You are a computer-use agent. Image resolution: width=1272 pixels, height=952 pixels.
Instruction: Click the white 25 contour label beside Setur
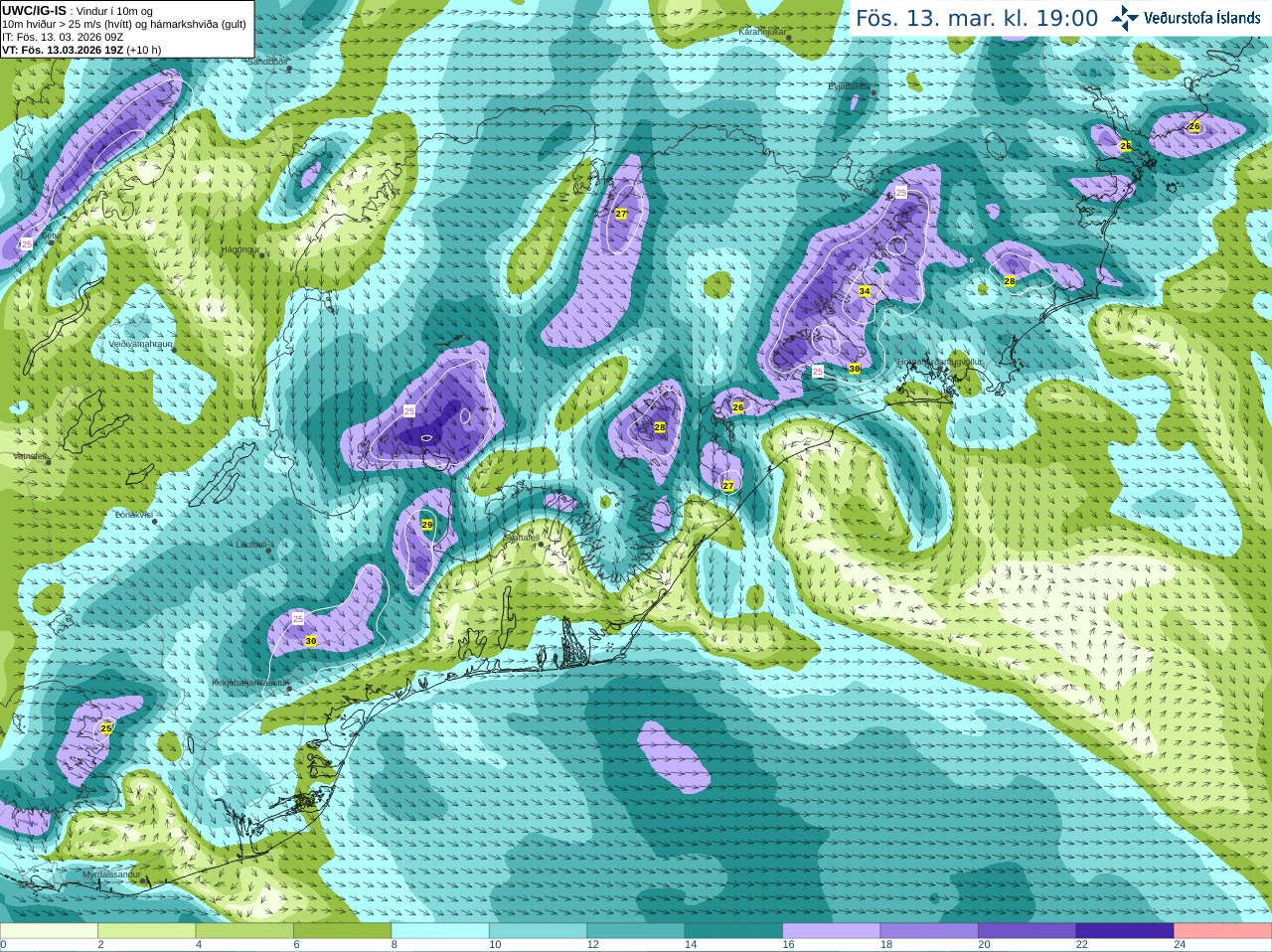(x=27, y=244)
